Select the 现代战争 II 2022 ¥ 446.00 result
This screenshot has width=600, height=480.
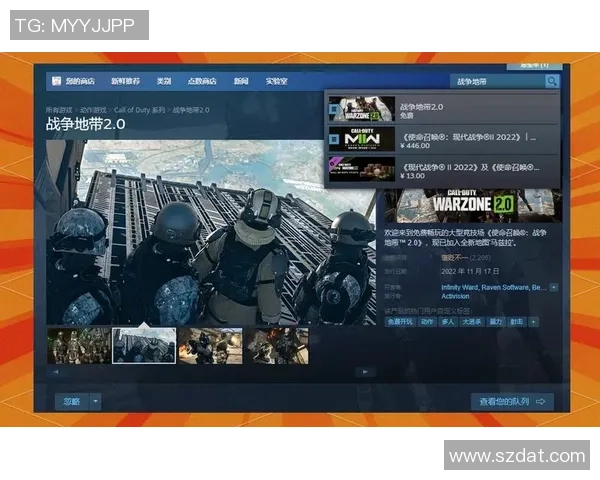point(443,140)
